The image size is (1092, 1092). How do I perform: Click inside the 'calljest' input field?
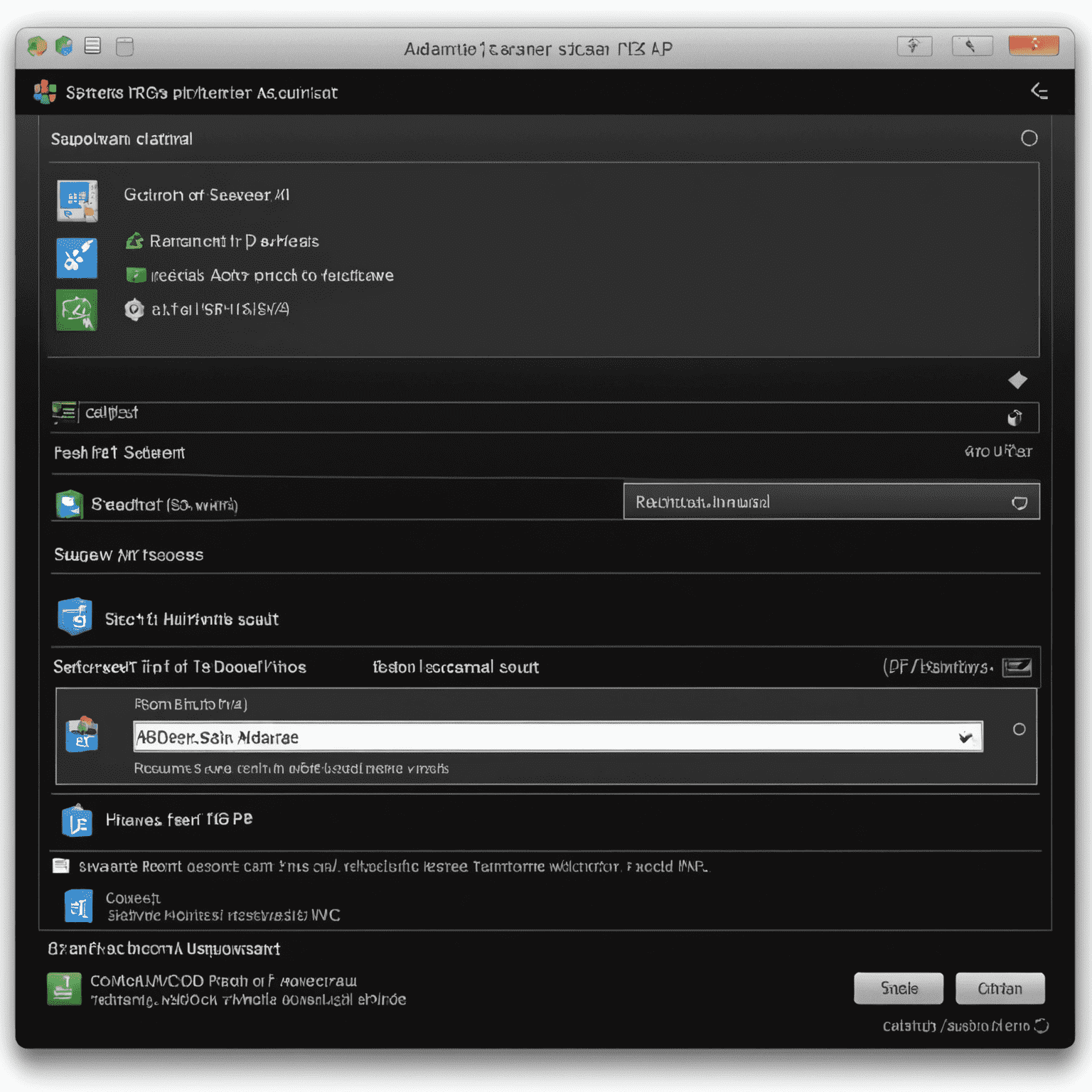pyautogui.click(x=545, y=417)
